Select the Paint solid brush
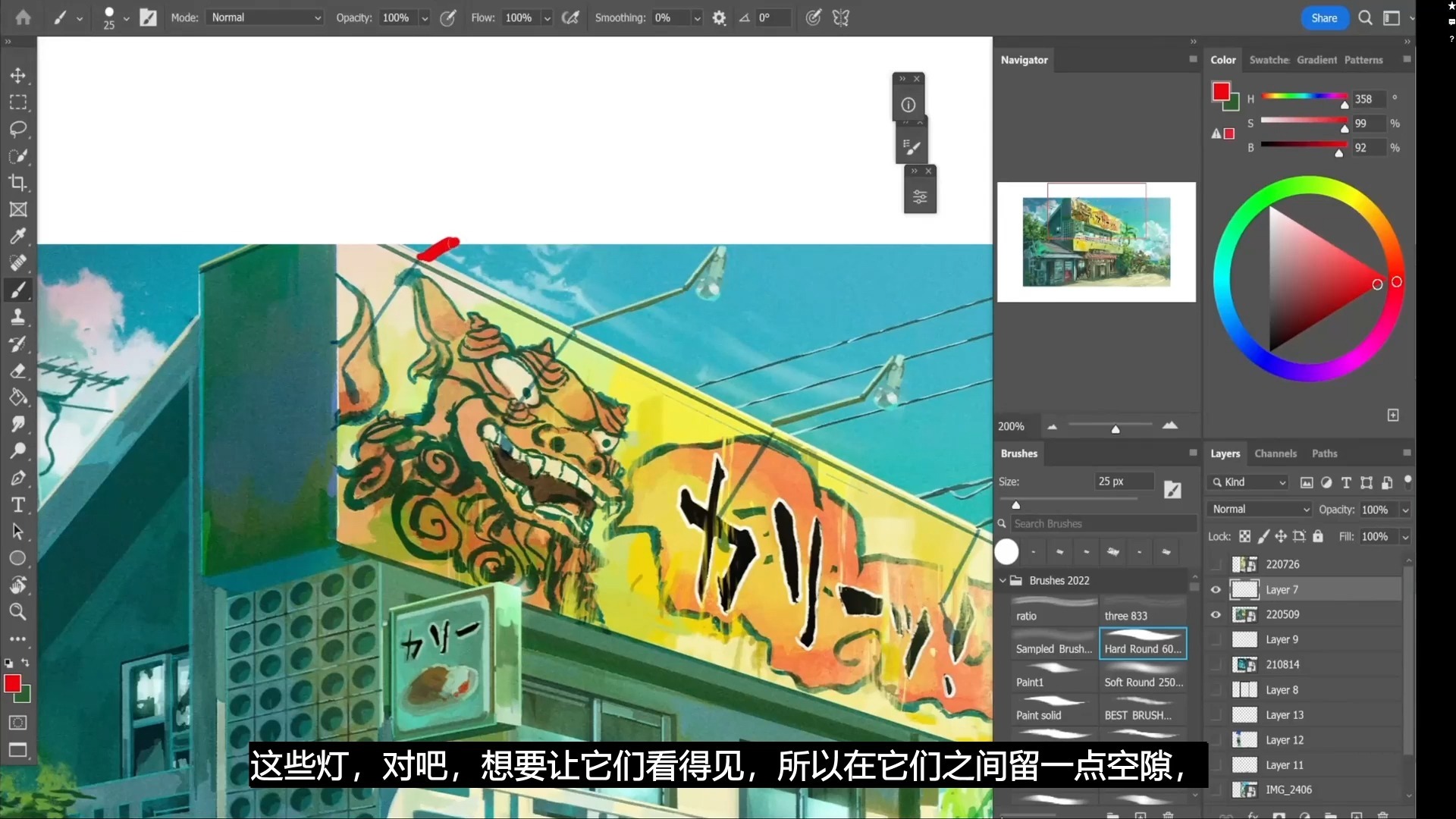The height and width of the screenshot is (819, 1456). [x=1054, y=710]
